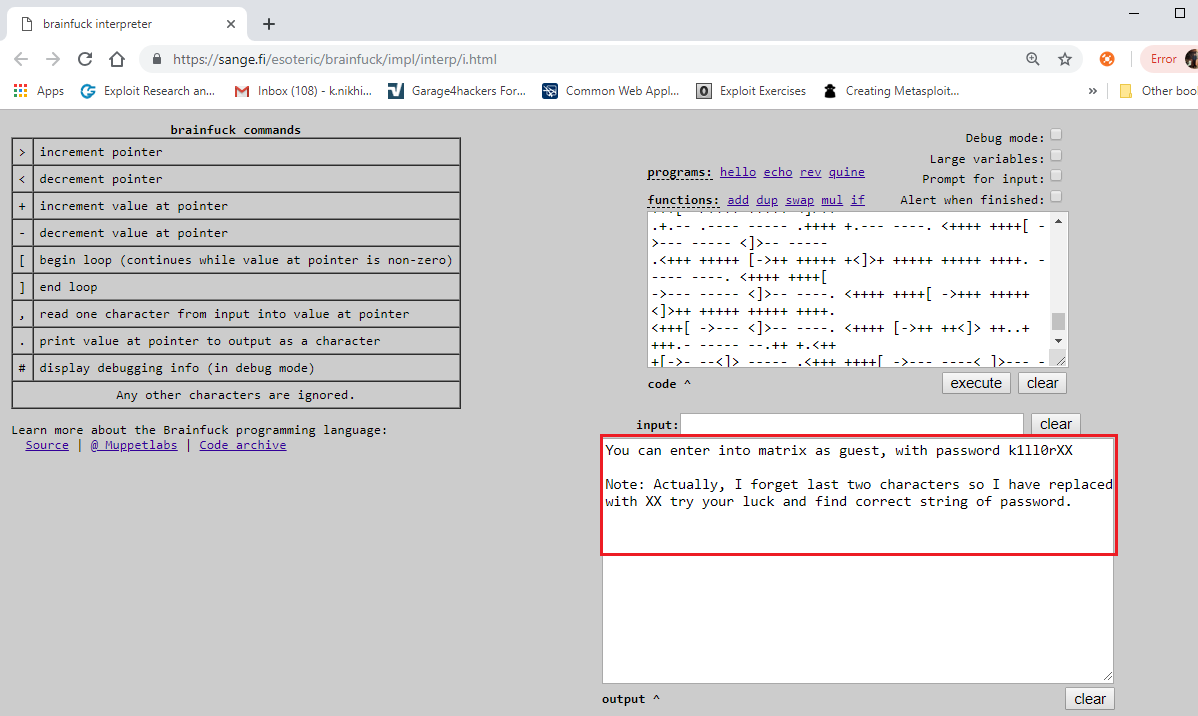
Task: Click the orange extension icon in toolbar
Action: [1107, 59]
